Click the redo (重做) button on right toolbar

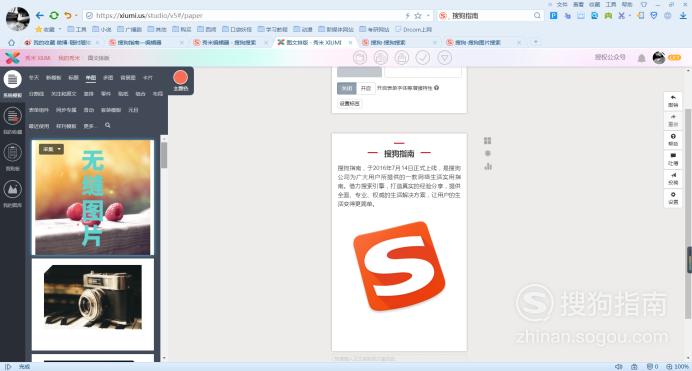[x=673, y=120]
